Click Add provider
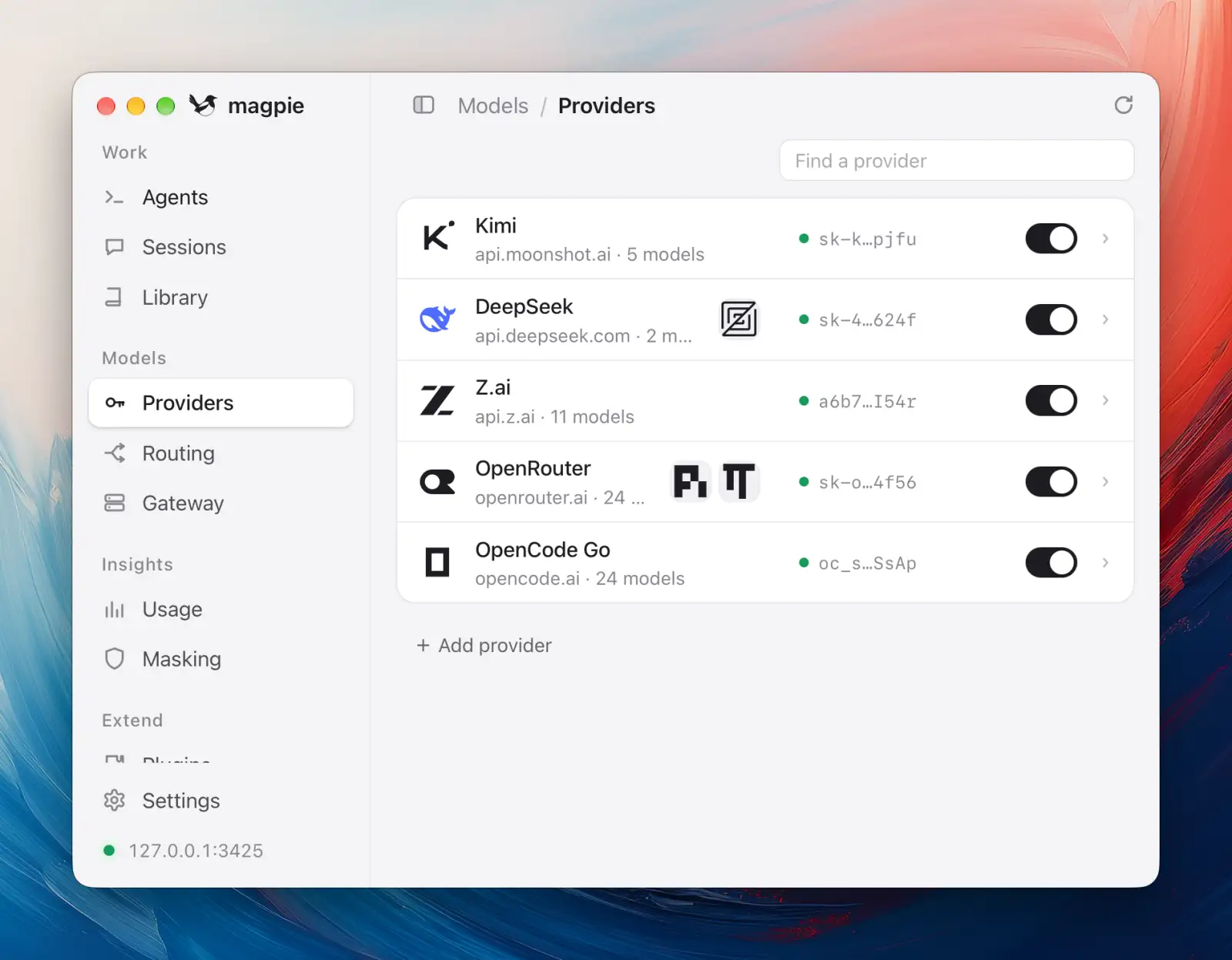Screen dimensions: 1232x960 click(484, 645)
